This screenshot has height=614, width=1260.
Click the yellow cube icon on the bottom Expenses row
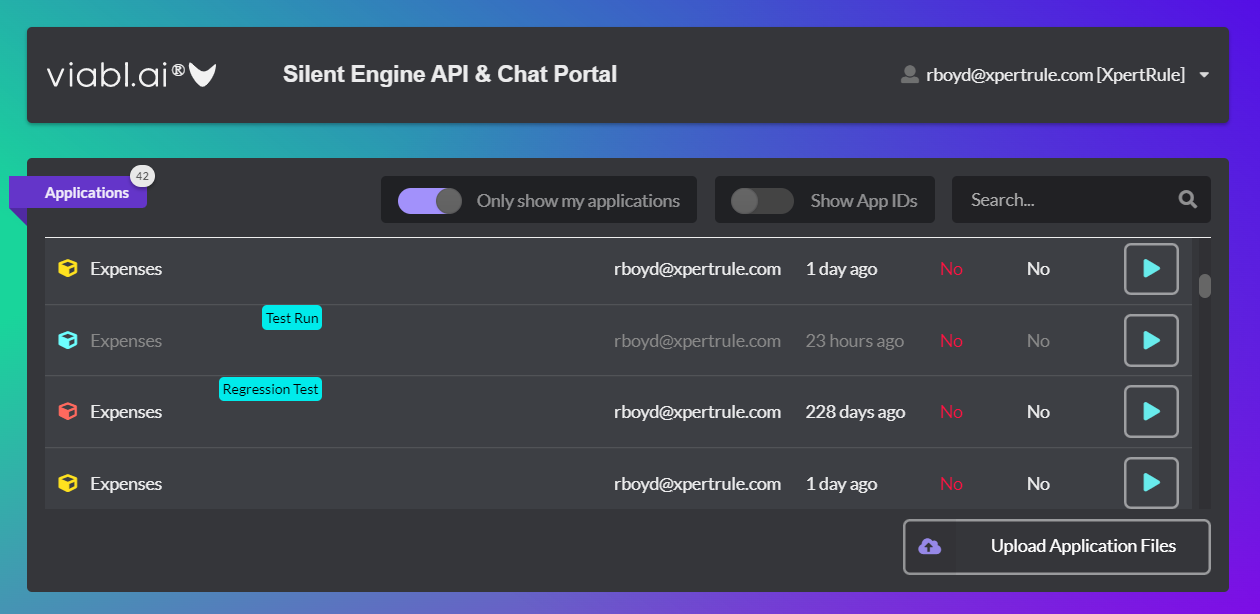pos(66,483)
